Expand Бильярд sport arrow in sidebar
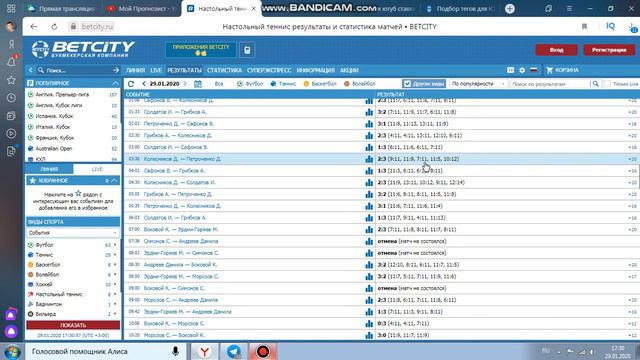Viewport: 640px width, 360px height. pyautogui.click(x=115, y=314)
